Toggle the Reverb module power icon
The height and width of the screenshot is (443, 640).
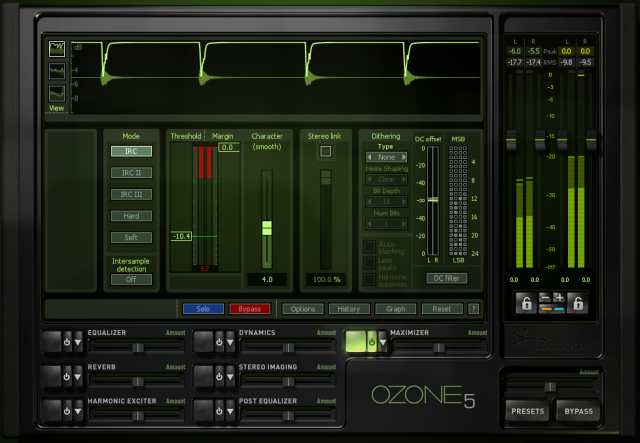(67, 376)
